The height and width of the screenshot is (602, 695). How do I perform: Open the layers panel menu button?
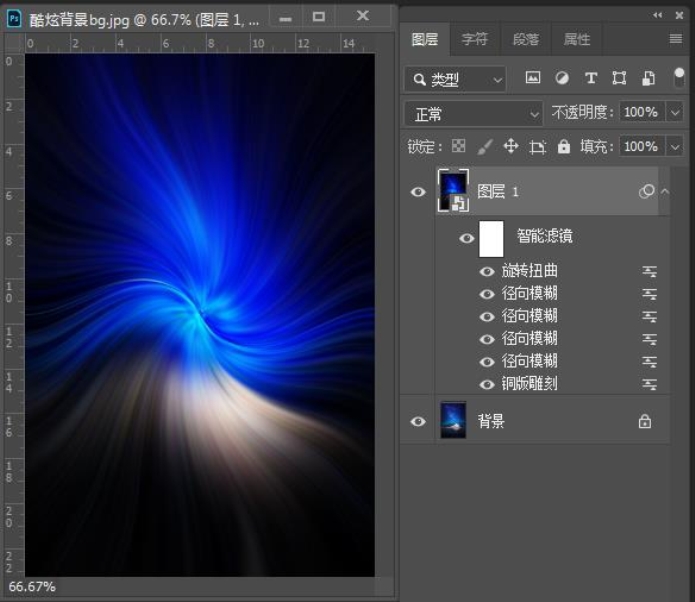[x=676, y=39]
